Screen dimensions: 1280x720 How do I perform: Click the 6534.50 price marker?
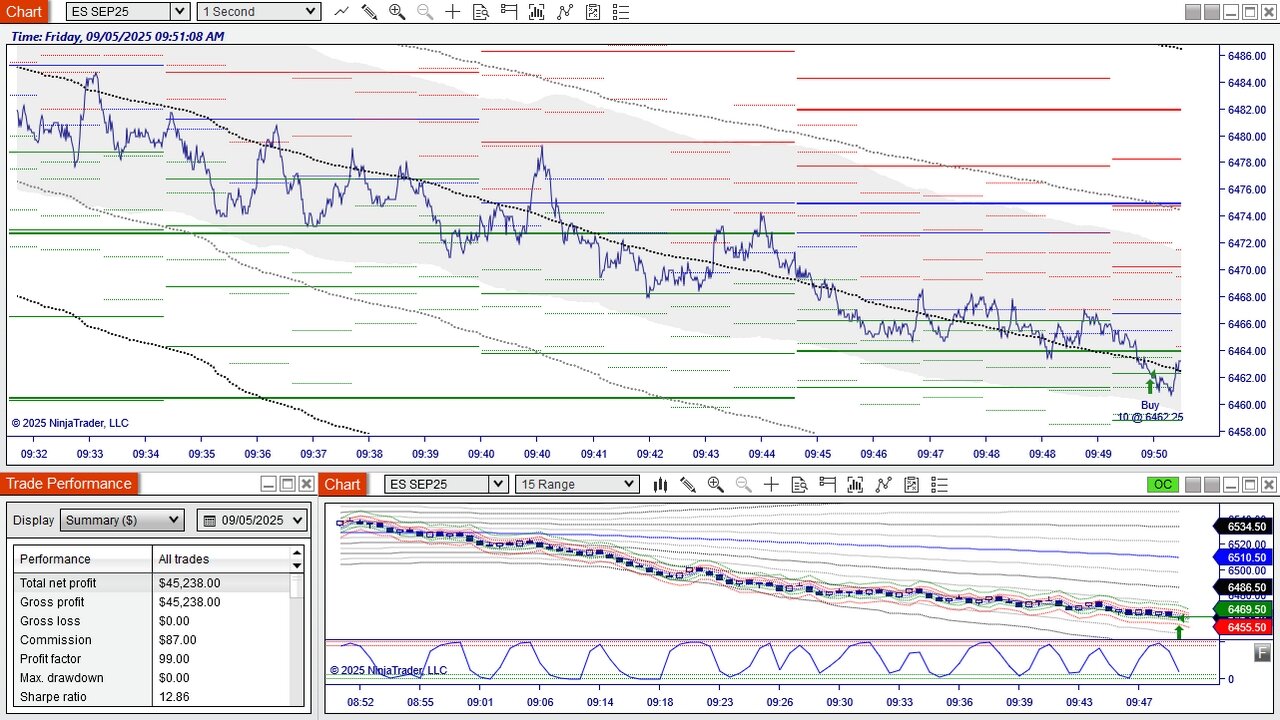pyautogui.click(x=1243, y=527)
